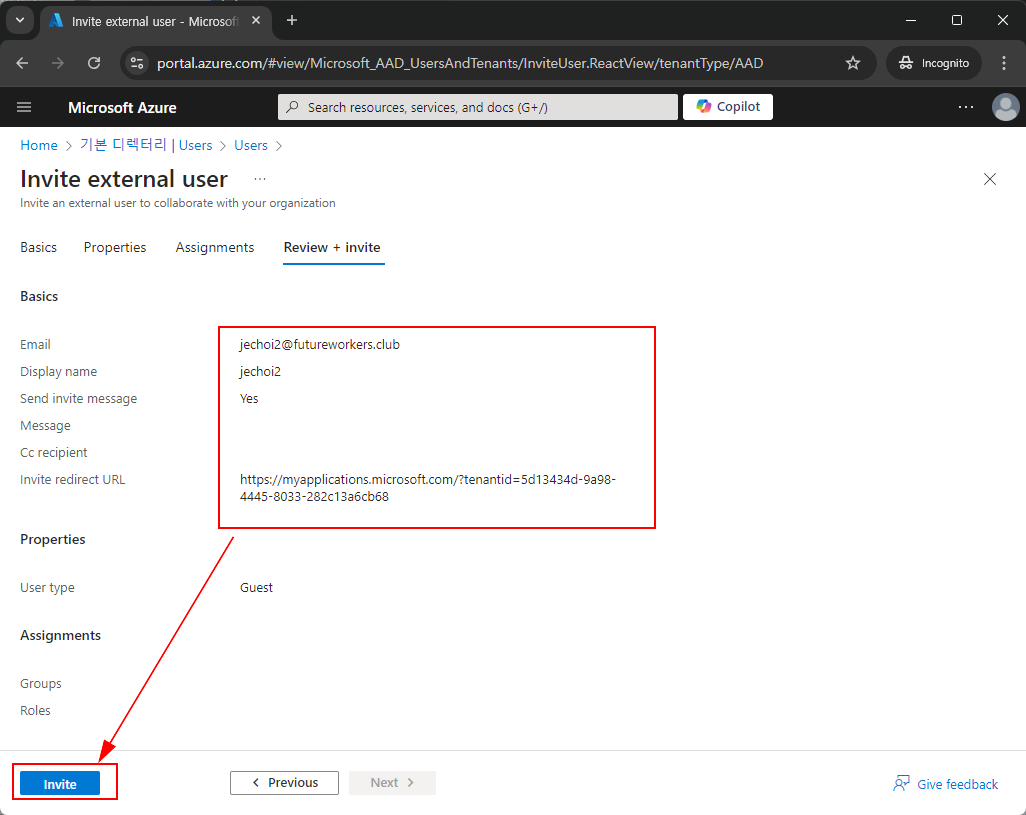Click the blue Invite button
Screen dimensions: 1026x815
coord(60,784)
